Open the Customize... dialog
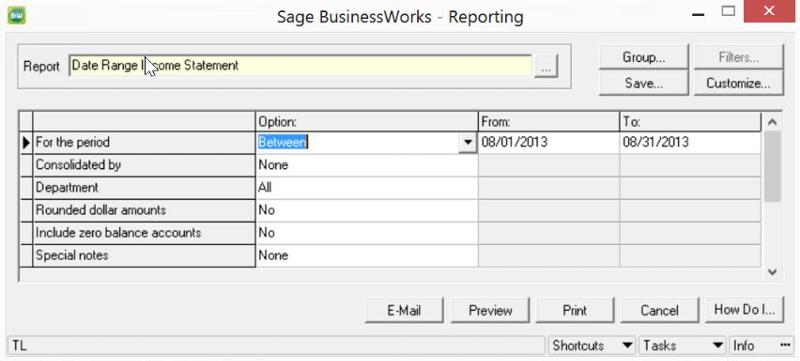This screenshot has height=361, width=800. pyautogui.click(x=738, y=83)
